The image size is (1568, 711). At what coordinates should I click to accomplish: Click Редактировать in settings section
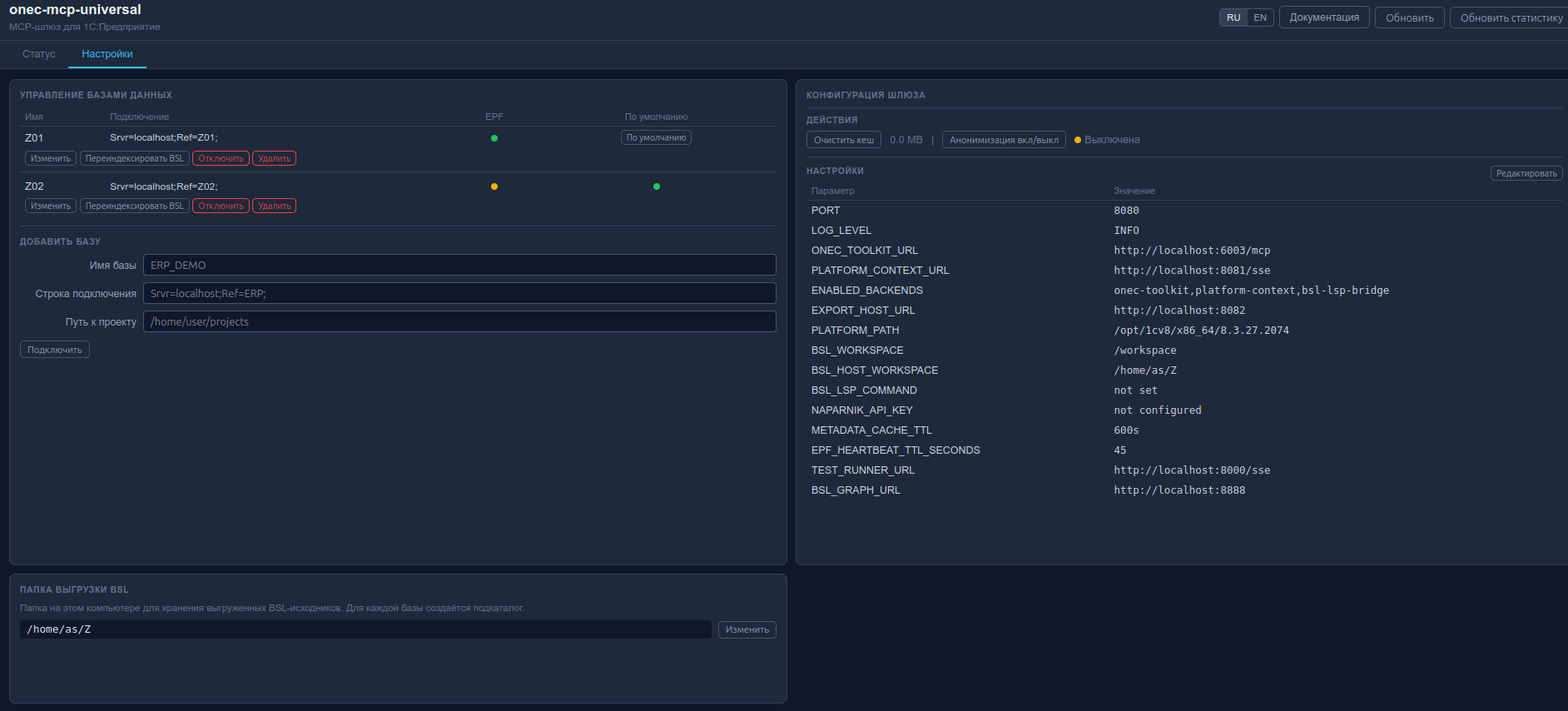1526,173
